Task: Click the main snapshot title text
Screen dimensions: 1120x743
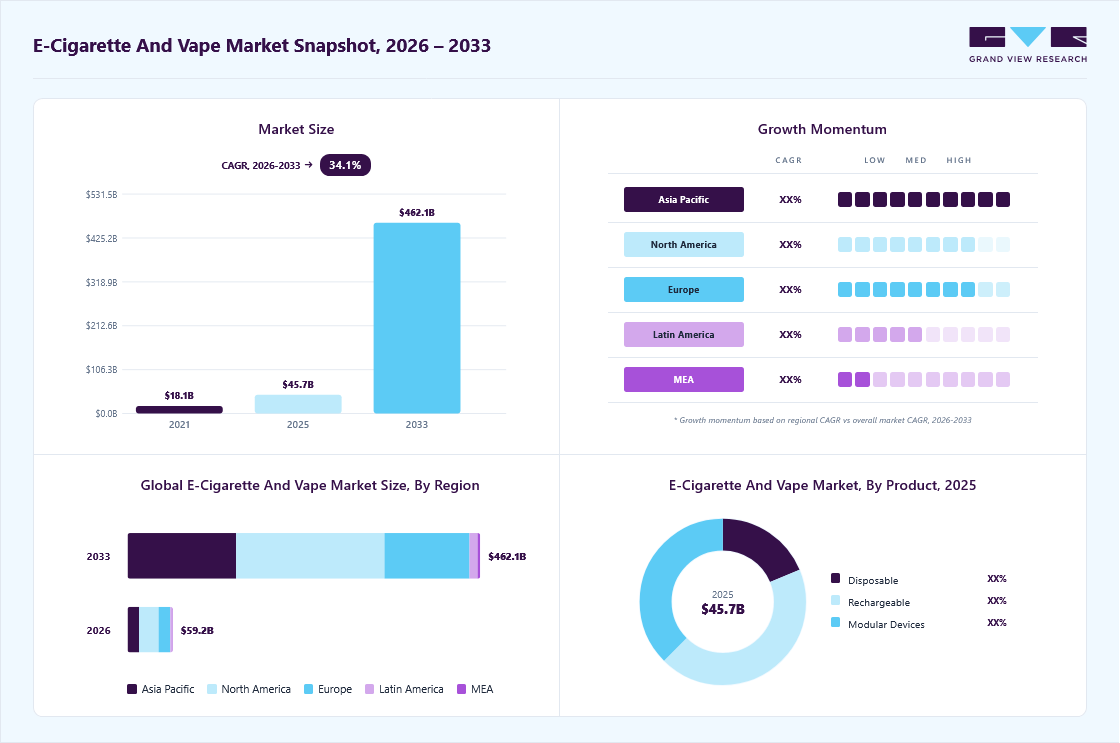Action: coord(262,46)
